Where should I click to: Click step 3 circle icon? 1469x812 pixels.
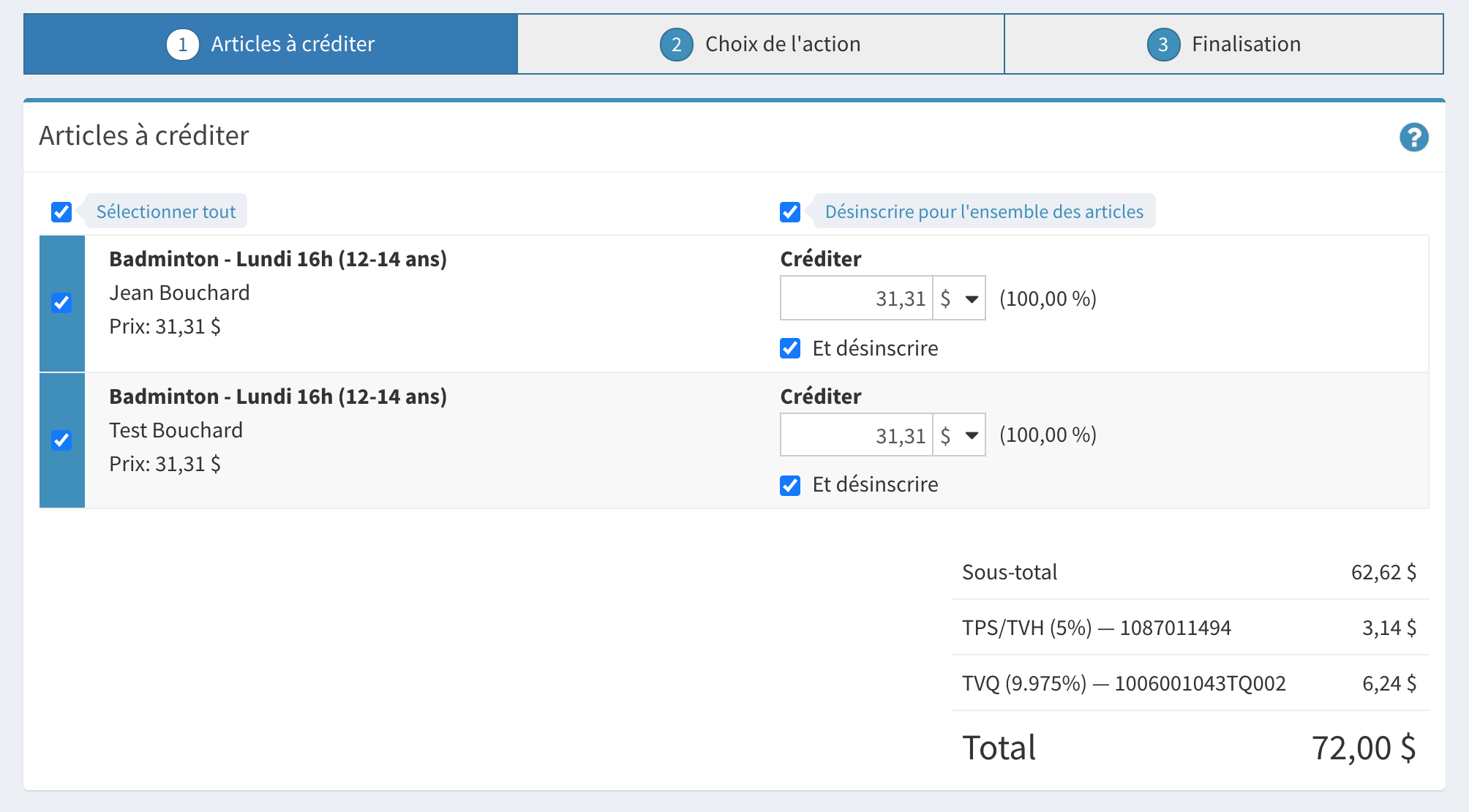point(1163,45)
